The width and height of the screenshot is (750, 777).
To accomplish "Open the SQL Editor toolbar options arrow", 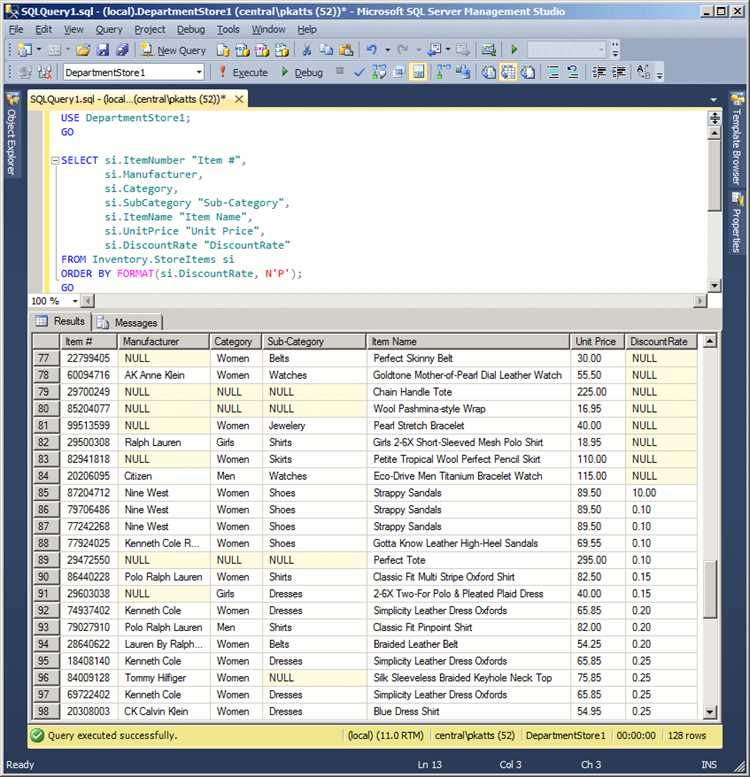I will pyautogui.click(x=659, y=74).
